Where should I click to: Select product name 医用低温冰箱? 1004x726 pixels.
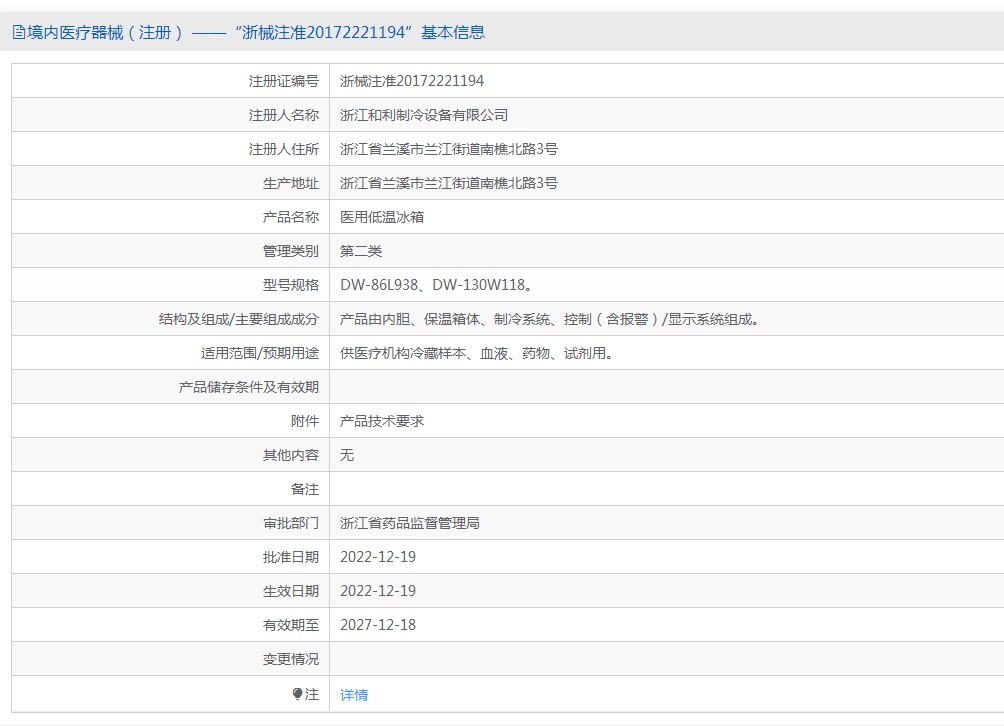[x=382, y=216]
